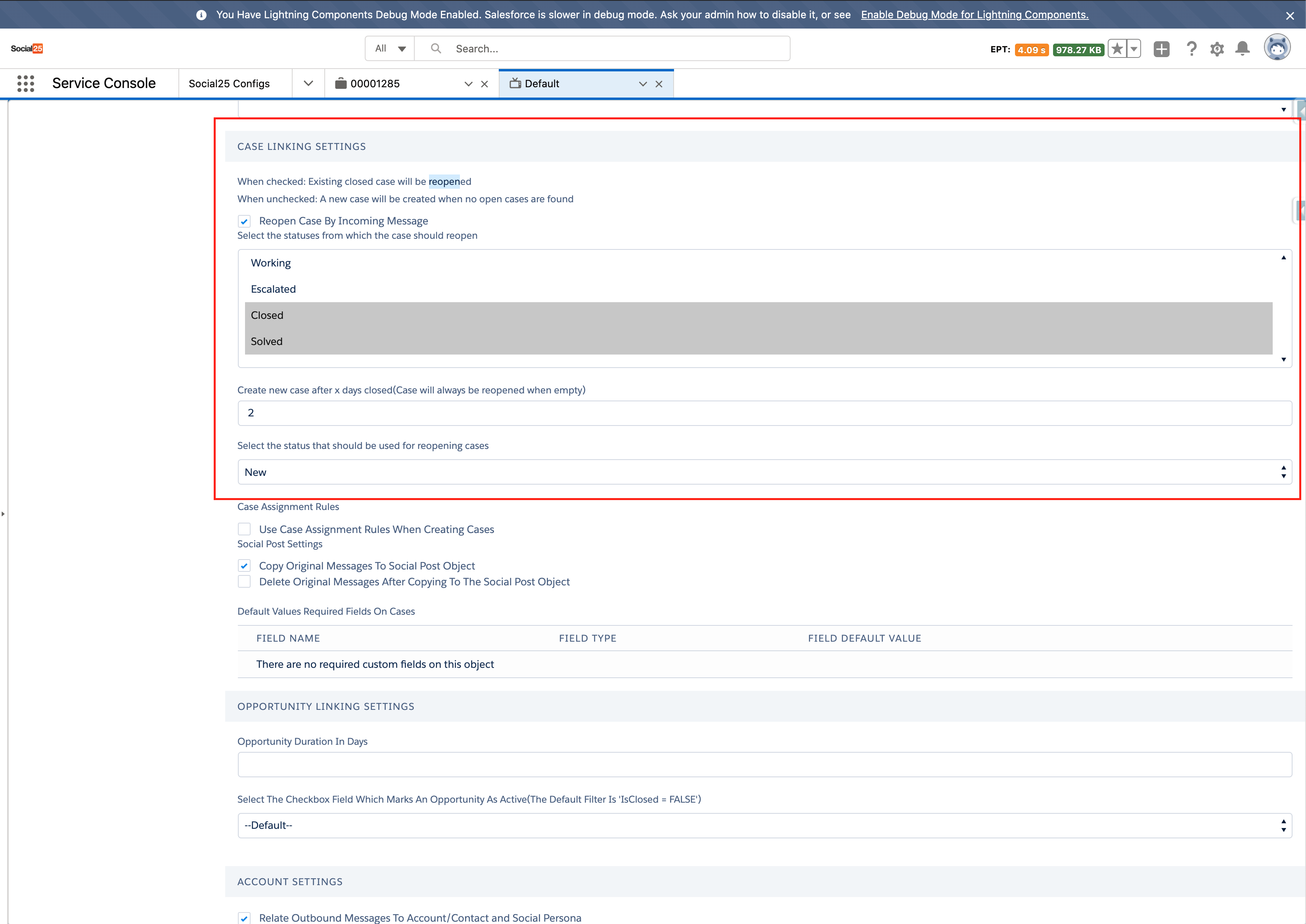Enable Use Case Assignment Rules checkbox
The image size is (1306, 924).
coord(245,529)
